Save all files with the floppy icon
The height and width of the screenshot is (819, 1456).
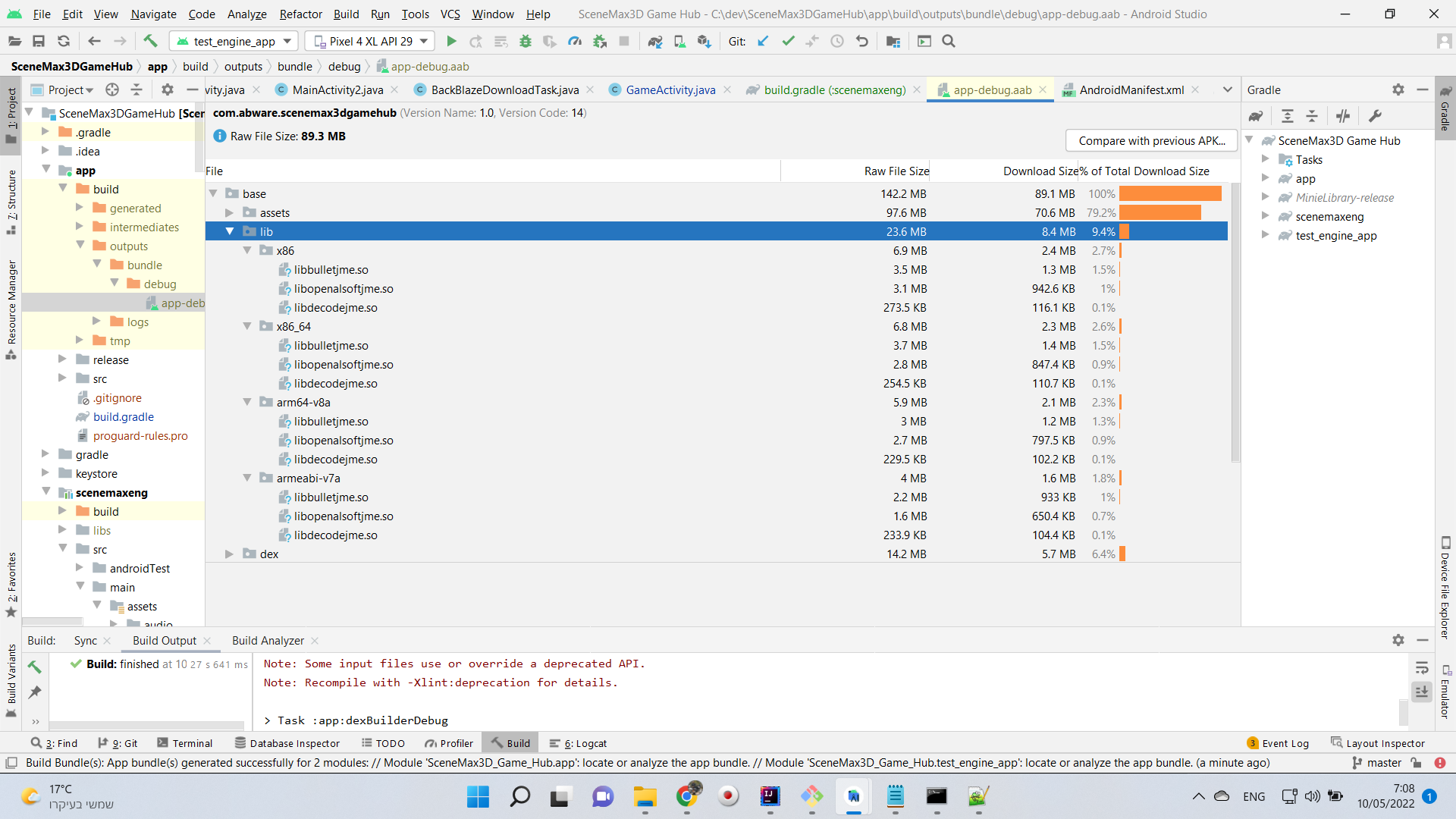click(x=39, y=42)
